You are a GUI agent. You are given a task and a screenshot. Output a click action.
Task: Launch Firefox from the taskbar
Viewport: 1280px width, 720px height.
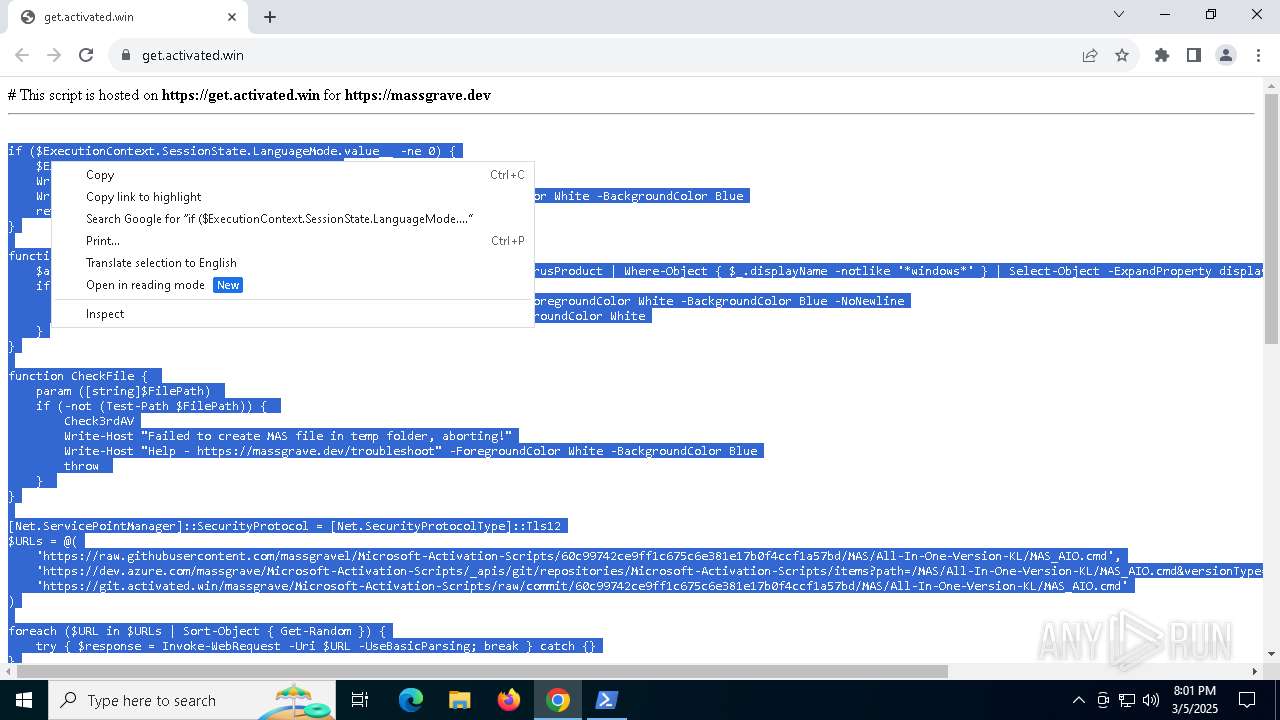[509, 700]
